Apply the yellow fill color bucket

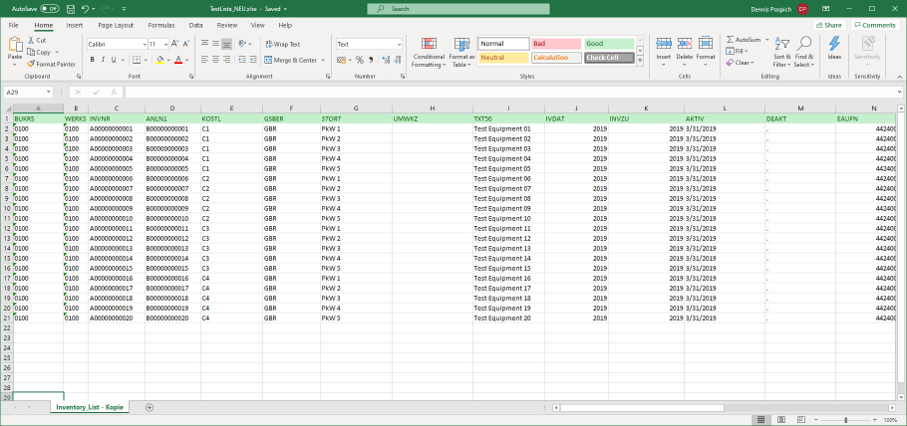pos(160,60)
